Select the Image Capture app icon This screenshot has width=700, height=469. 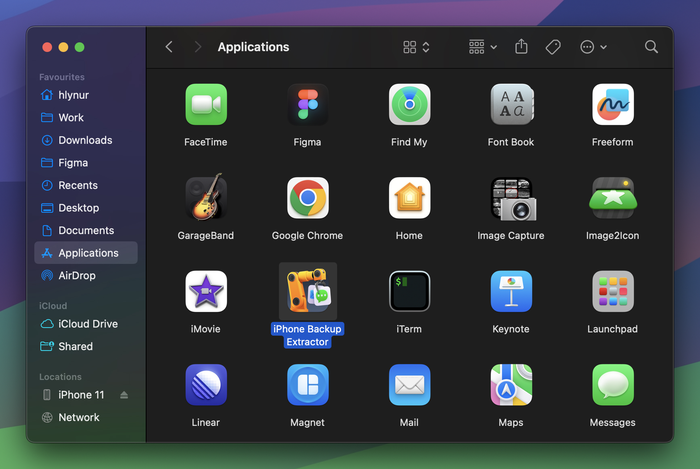point(513,199)
